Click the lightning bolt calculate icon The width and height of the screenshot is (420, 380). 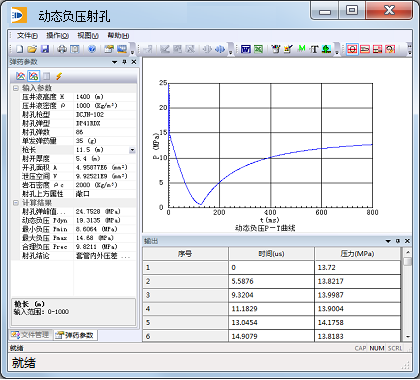pyautogui.click(x=59, y=76)
